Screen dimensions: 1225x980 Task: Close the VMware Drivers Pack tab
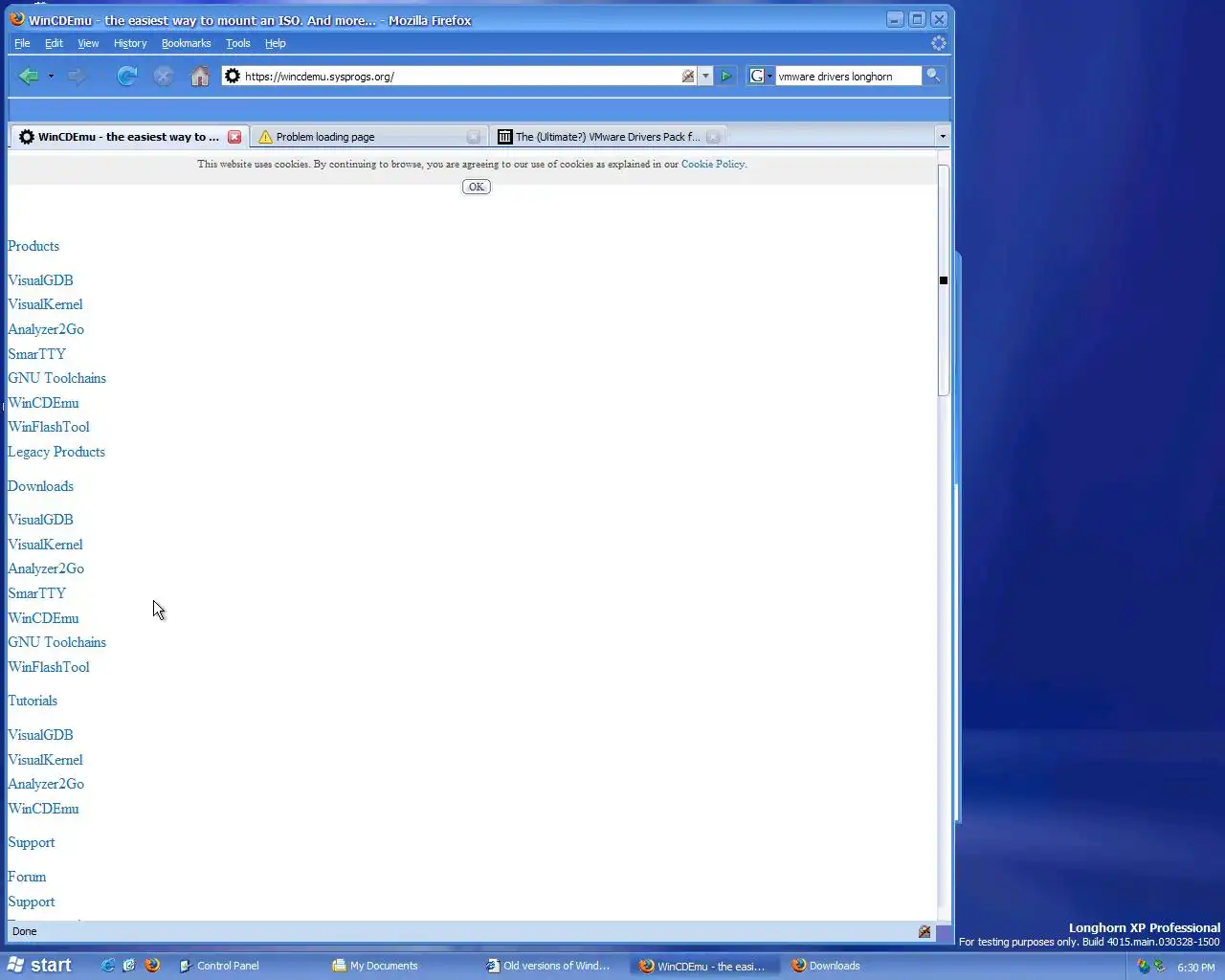[x=713, y=137]
